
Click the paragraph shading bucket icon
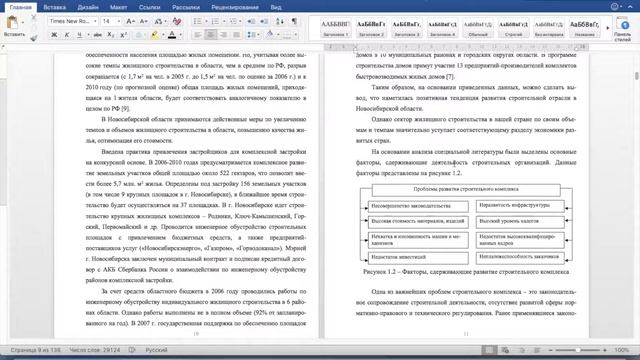pyautogui.click(x=270, y=35)
